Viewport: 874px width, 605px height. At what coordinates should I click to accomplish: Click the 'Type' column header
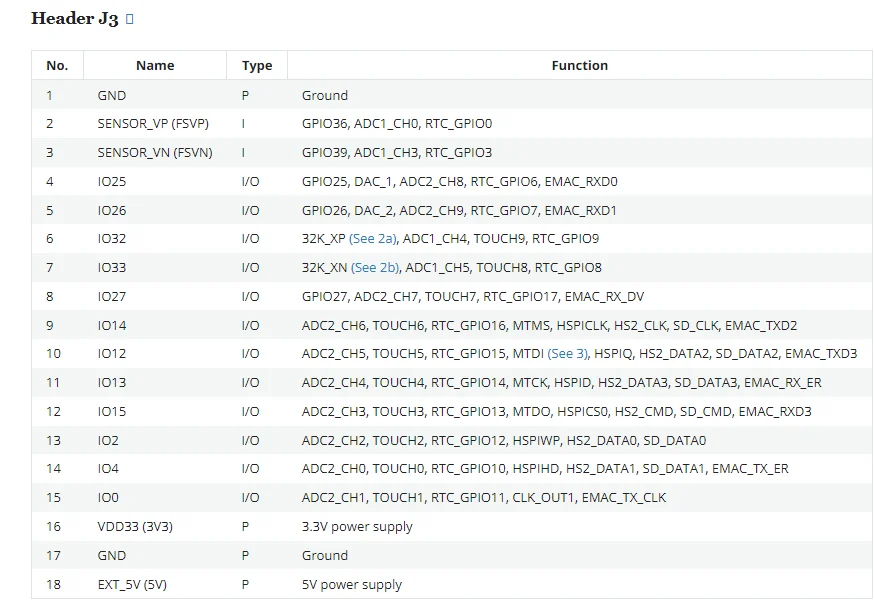257,65
